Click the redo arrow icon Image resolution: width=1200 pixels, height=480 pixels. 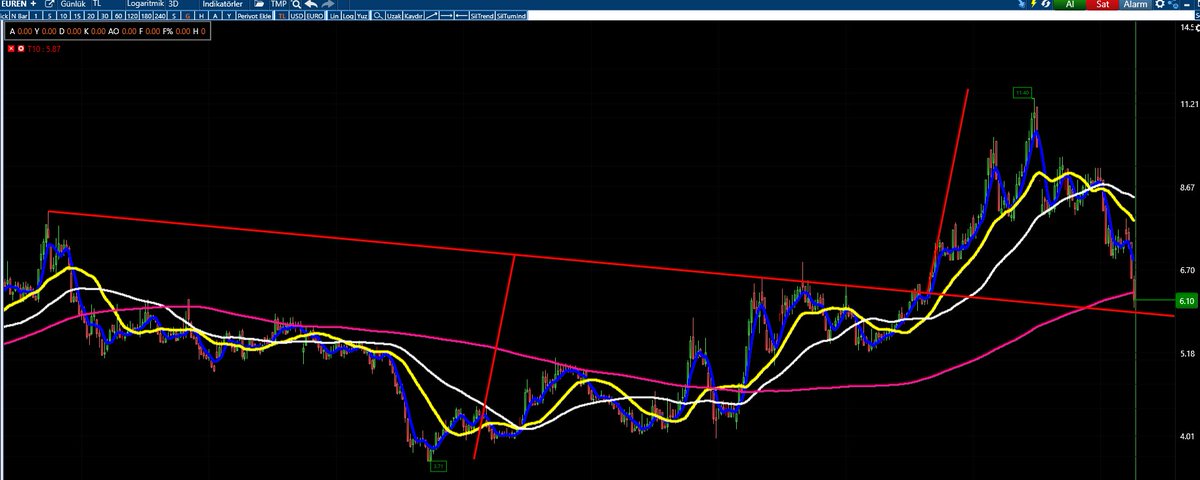point(328,6)
